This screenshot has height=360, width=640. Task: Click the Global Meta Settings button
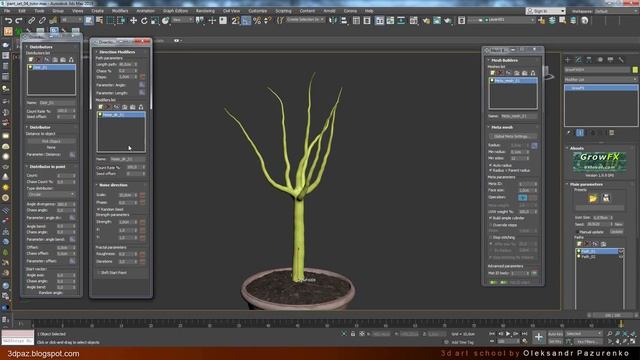tap(513, 136)
